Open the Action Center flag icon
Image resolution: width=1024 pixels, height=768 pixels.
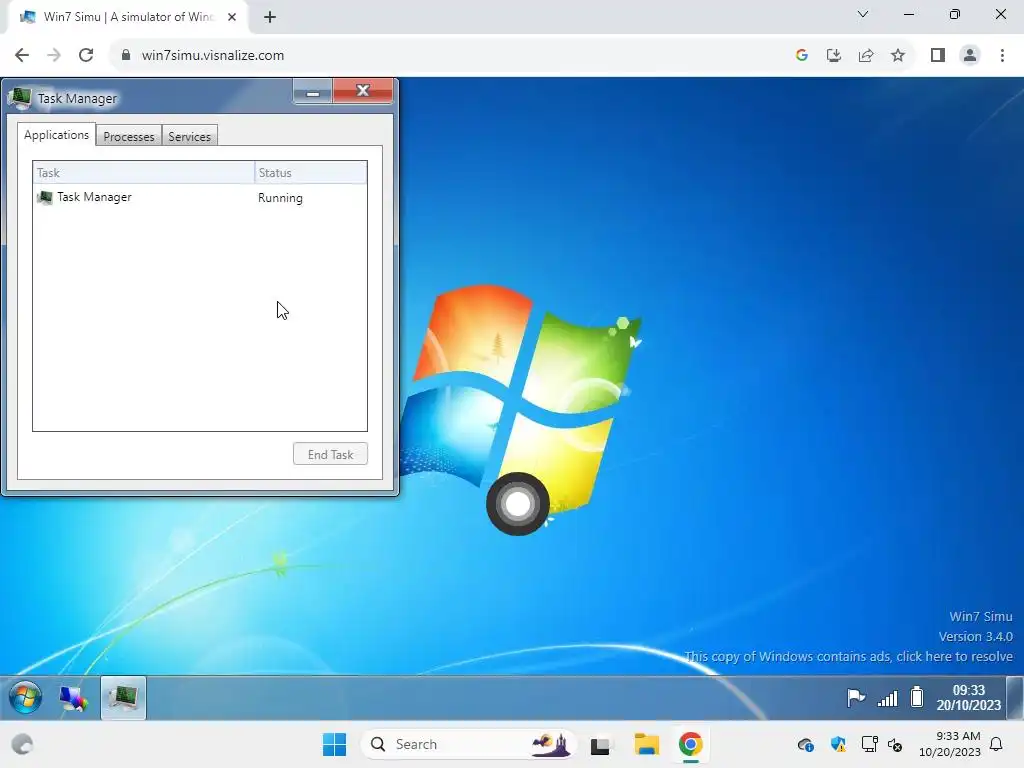click(856, 697)
